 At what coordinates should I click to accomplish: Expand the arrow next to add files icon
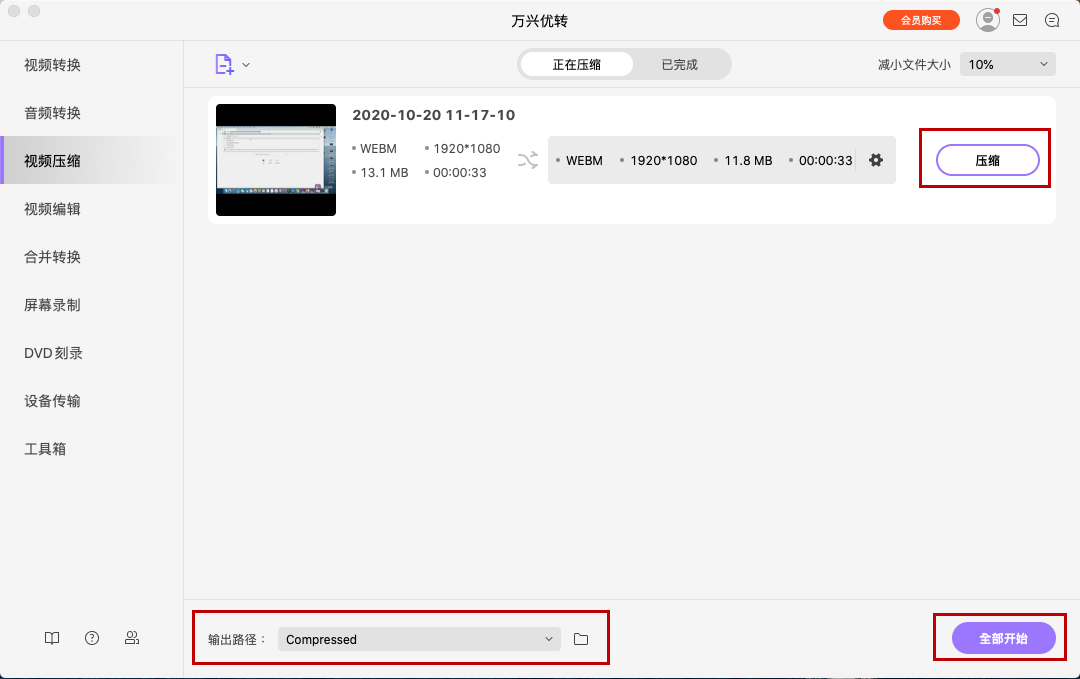click(247, 63)
